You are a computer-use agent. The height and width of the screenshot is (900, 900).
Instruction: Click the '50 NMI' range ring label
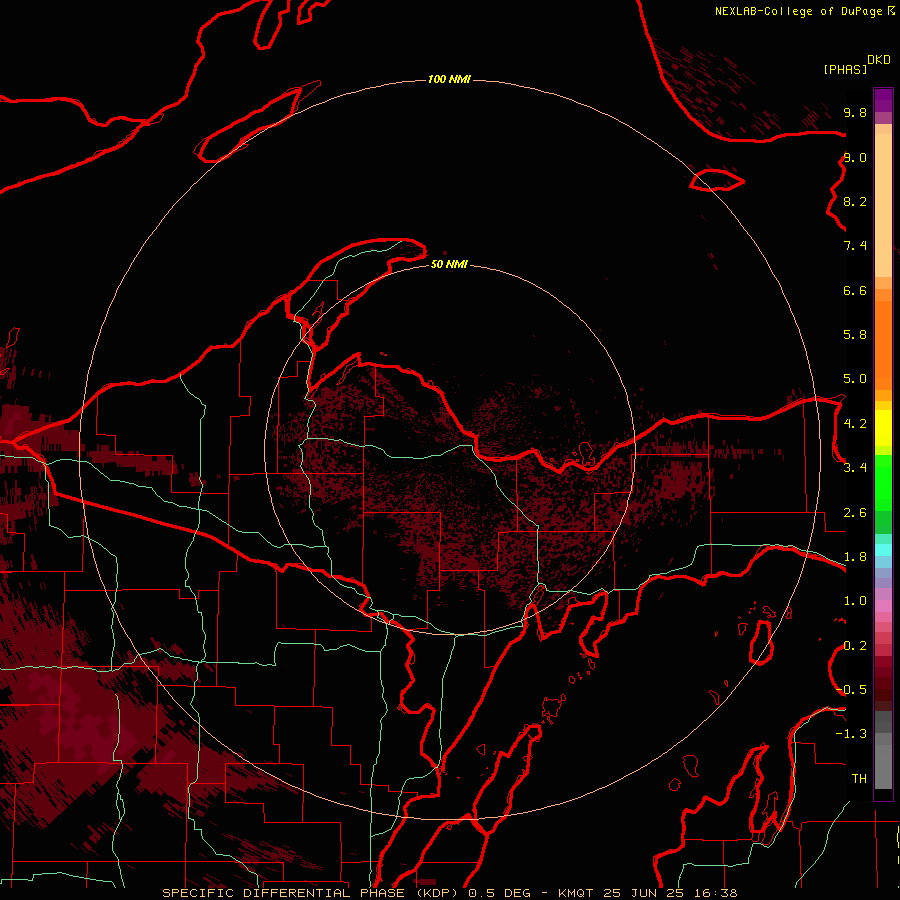coord(449,264)
